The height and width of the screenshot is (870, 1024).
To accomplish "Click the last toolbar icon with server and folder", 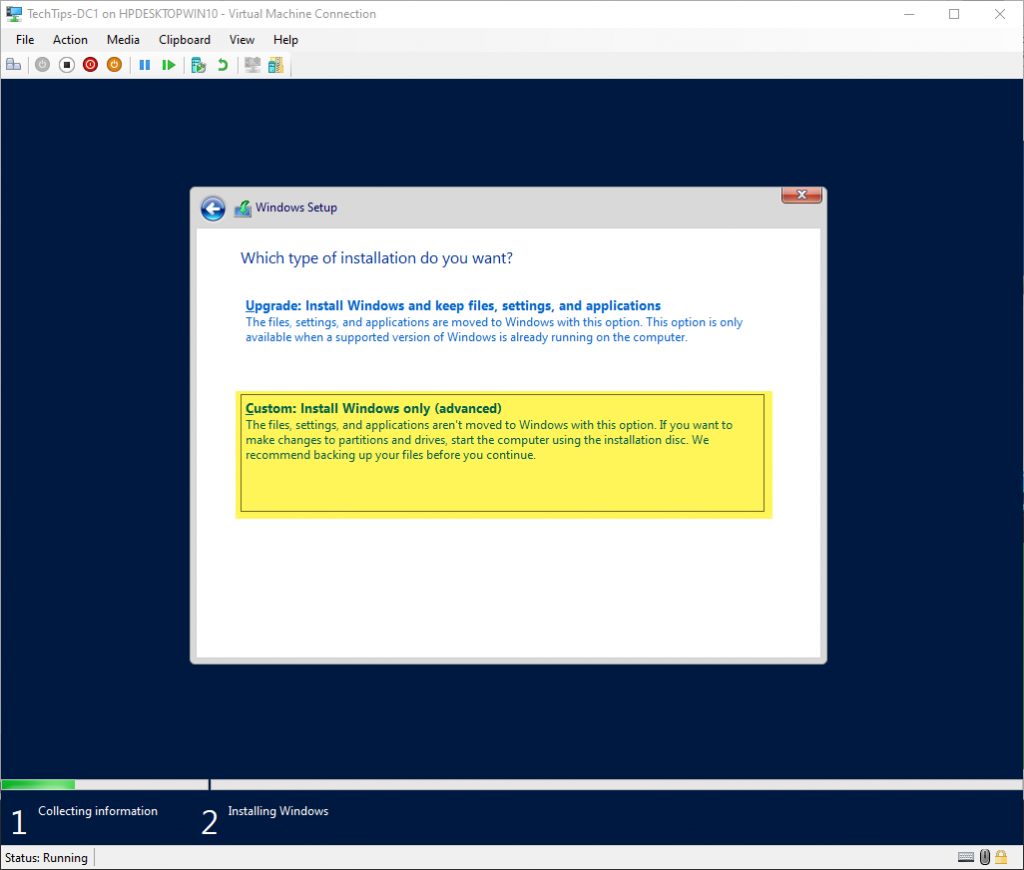I will pyautogui.click(x=276, y=65).
